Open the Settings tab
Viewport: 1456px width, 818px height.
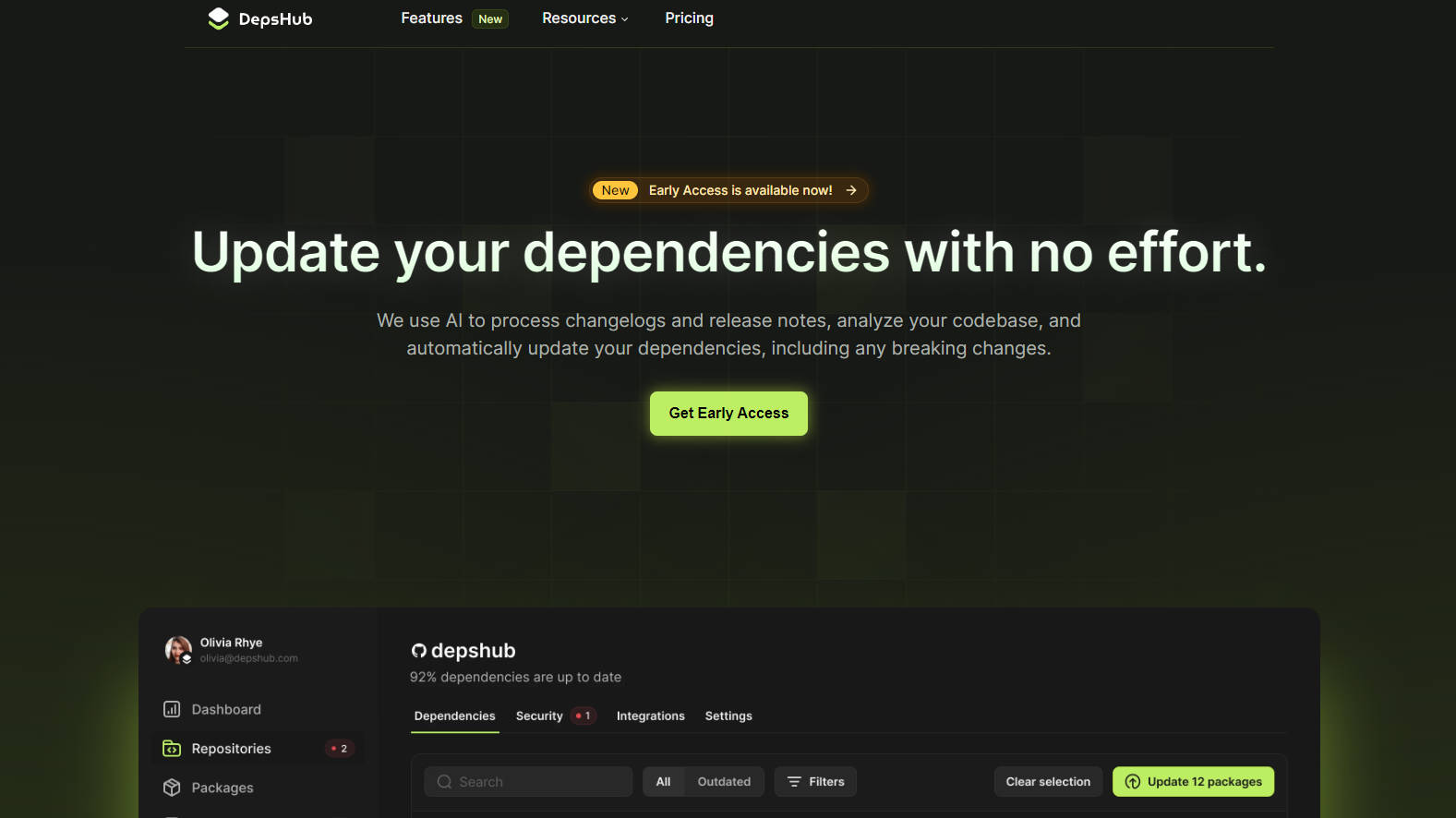728,716
